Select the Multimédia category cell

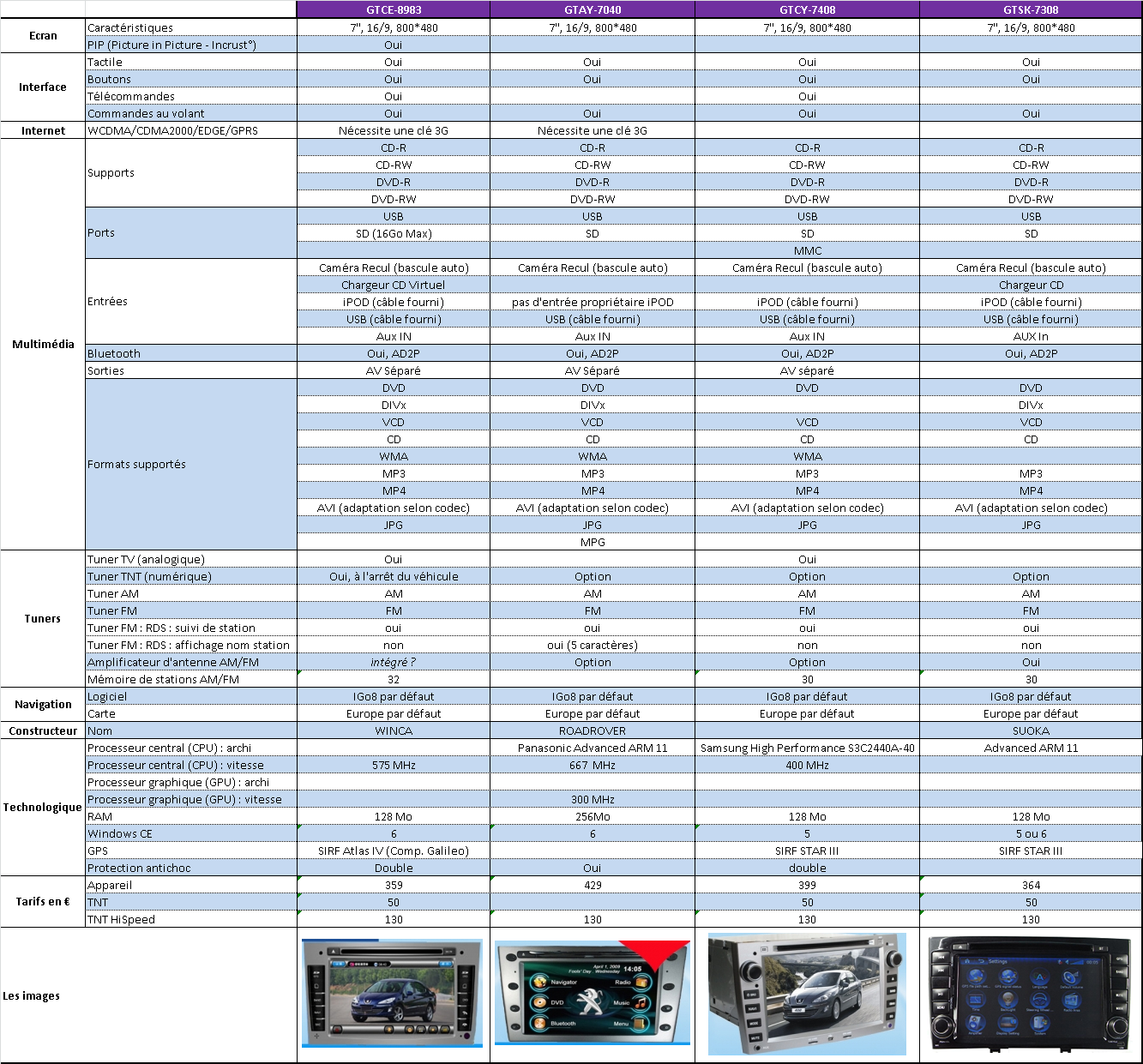tap(43, 344)
